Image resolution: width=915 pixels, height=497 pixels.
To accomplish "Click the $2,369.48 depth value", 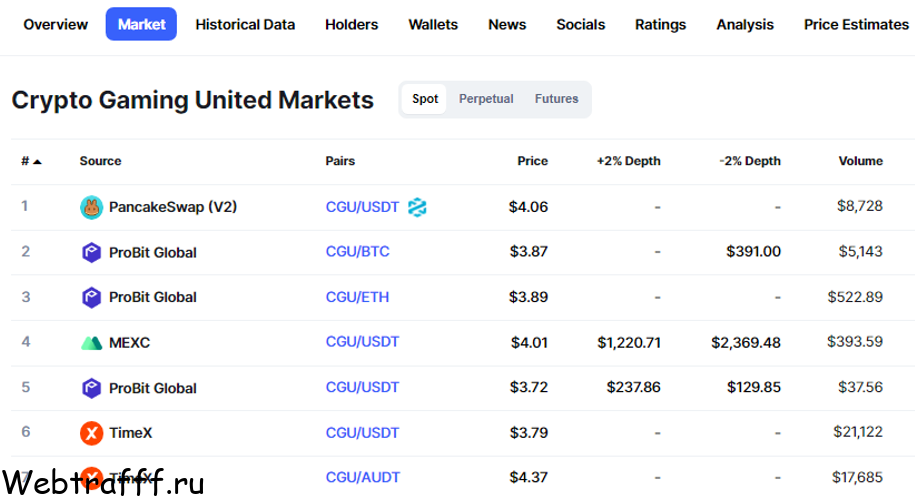I will [x=746, y=342].
